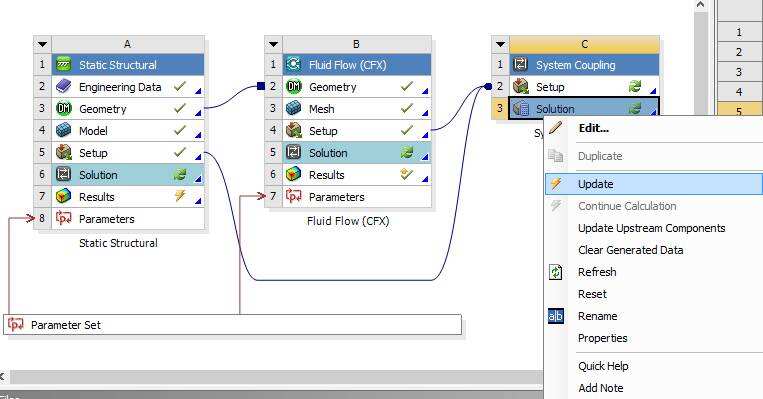The height and width of the screenshot is (399, 763).
Task: Click the update-required lightning icon on Results row A7
Action: (180, 196)
